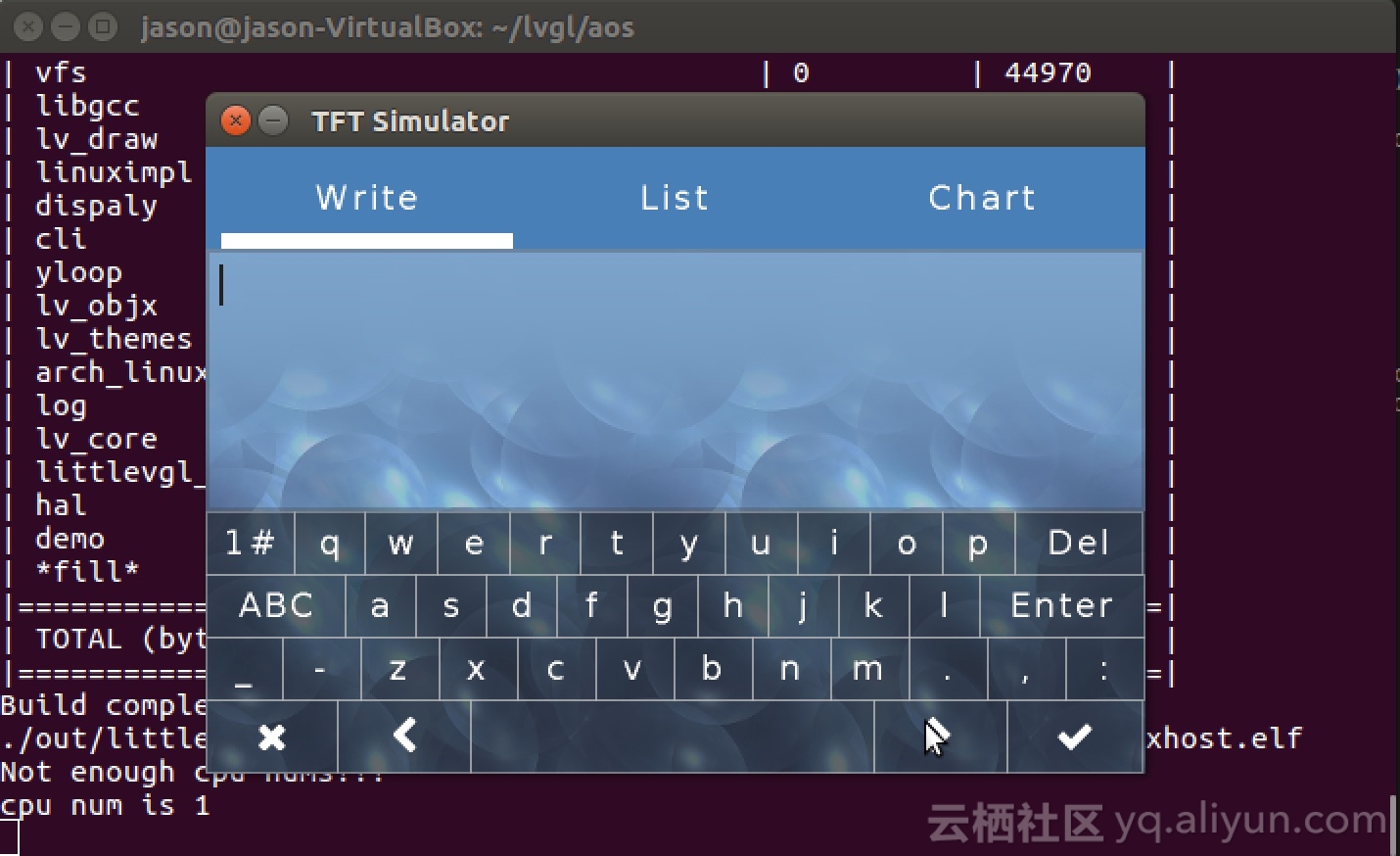Screen dimensions: 1400x856
Task: Open the Chart tab
Action: (x=982, y=197)
